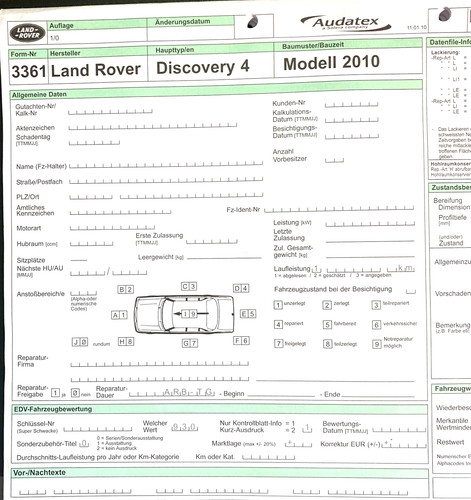Click form number 3361
This screenshot has width=471, height=500.
point(29,71)
